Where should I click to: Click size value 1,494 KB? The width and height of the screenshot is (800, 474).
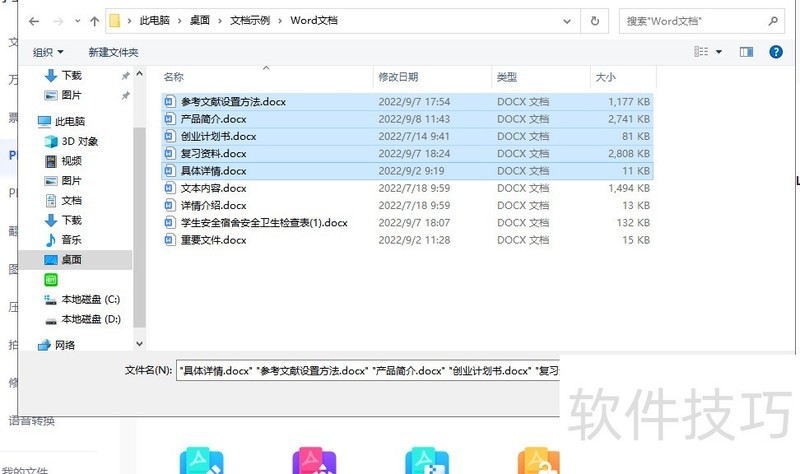629,188
